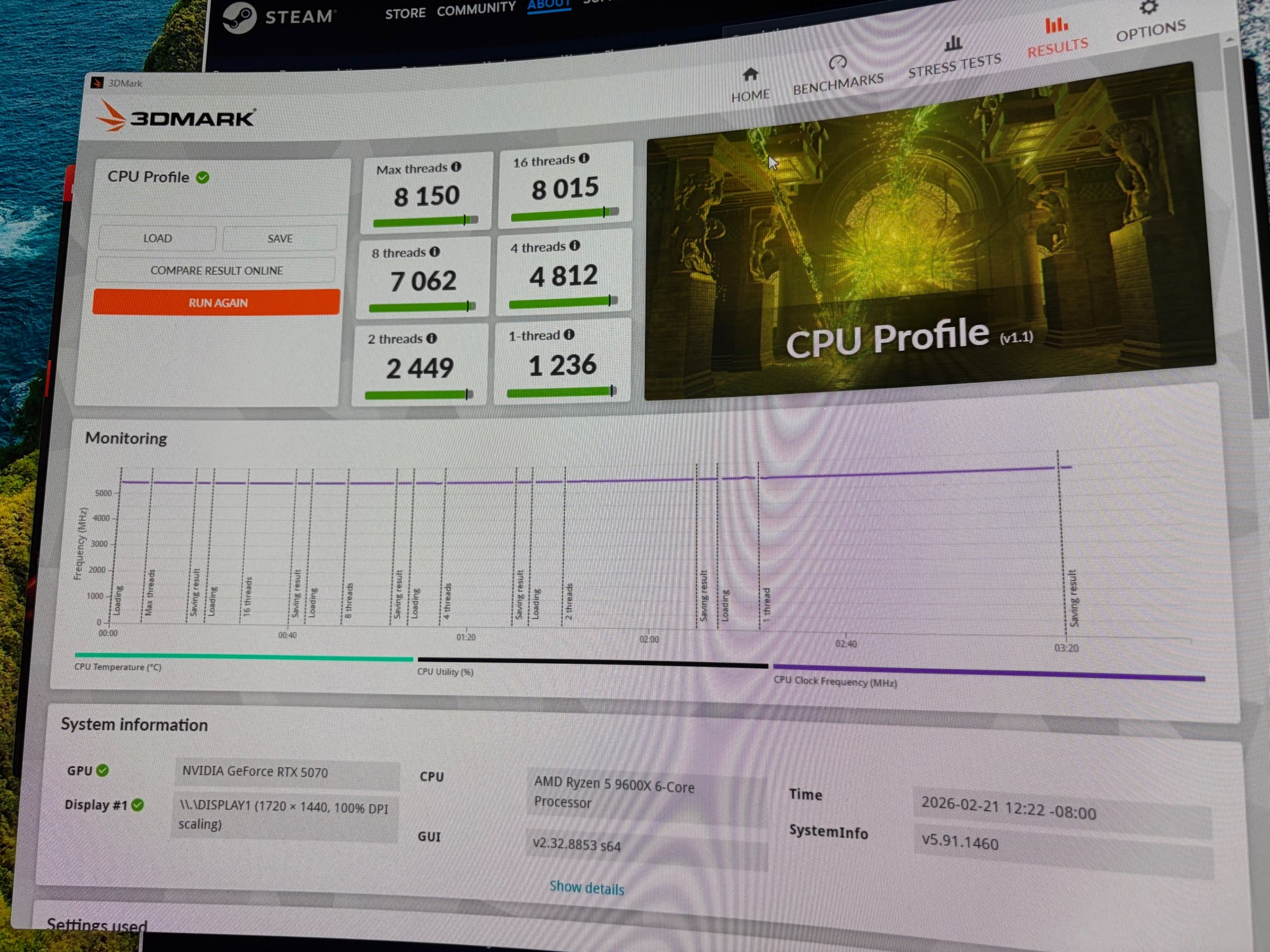The width and height of the screenshot is (1270, 952).
Task: Click the 16 threads score 8 015
Action: coord(565,188)
